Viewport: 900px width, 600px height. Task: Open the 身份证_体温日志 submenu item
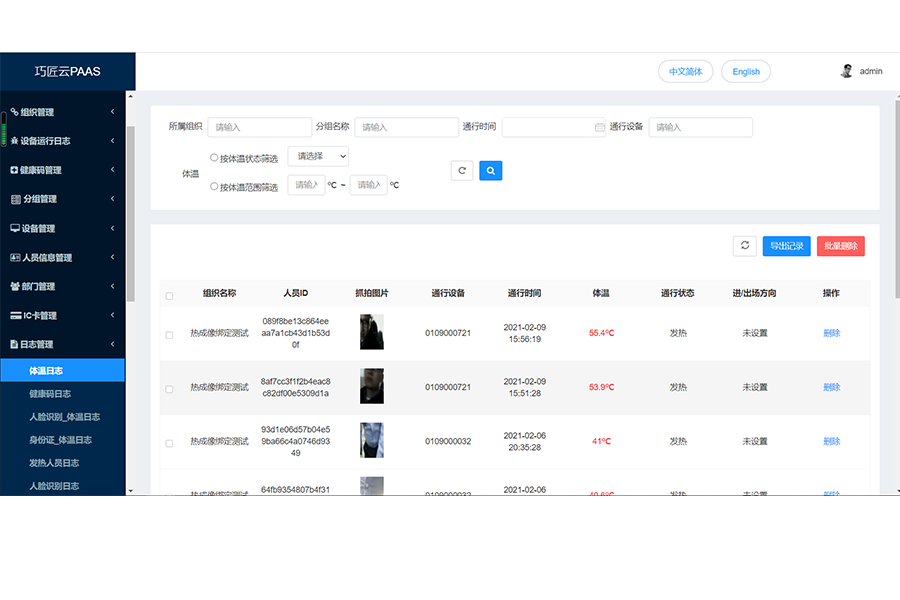[x=63, y=440]
